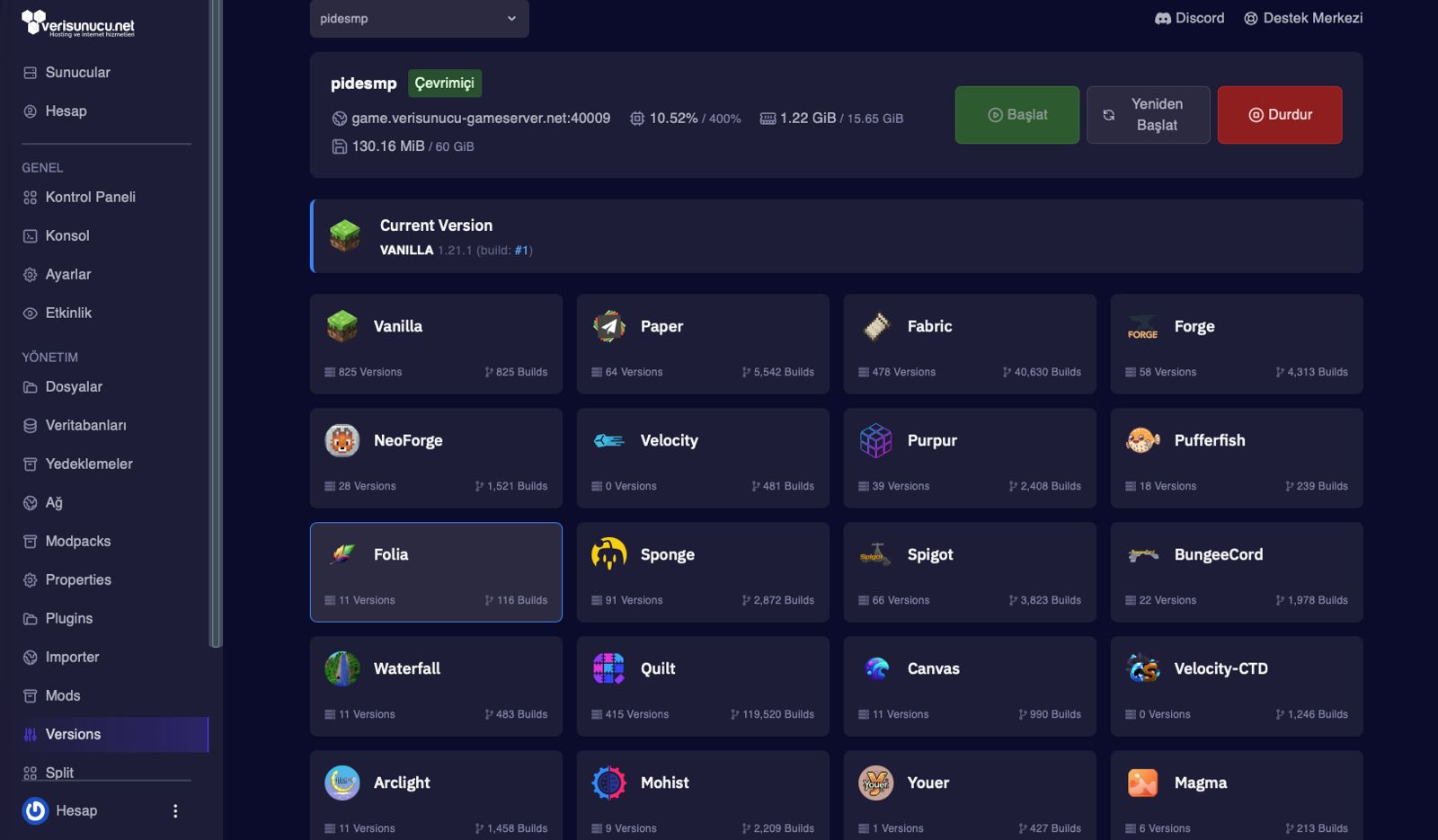Click 5,542 Builds on the Paper card
The height and width of the screenshot is (840, 1438).
point(778,372)
